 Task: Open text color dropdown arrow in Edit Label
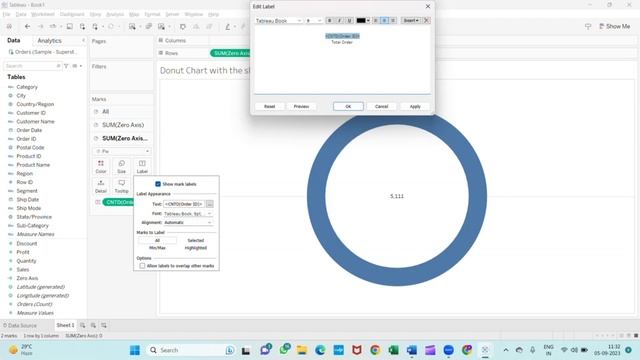(x=368, y=20)
